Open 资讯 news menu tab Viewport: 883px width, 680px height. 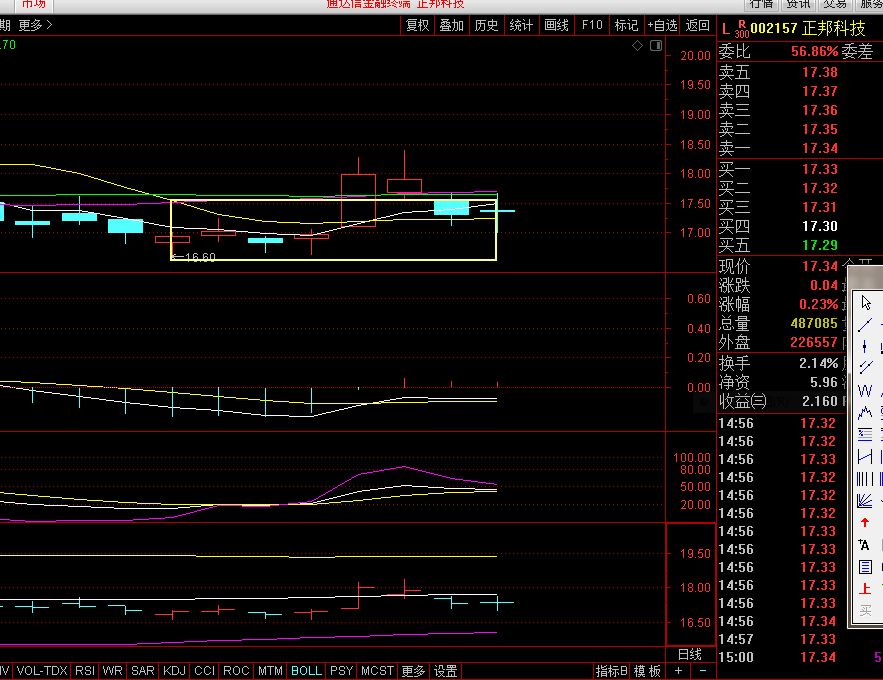point(798,4)
